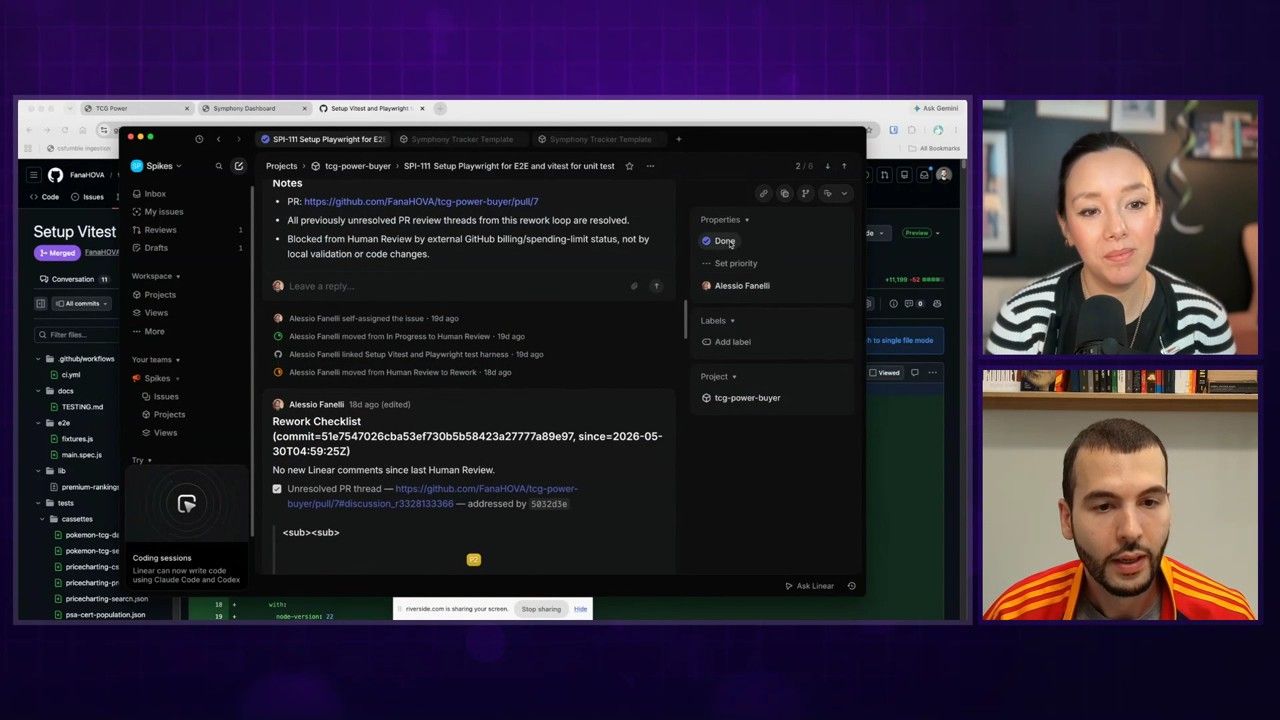Expand the Try section
The image size is (1280, 720).
pos(140,460)
